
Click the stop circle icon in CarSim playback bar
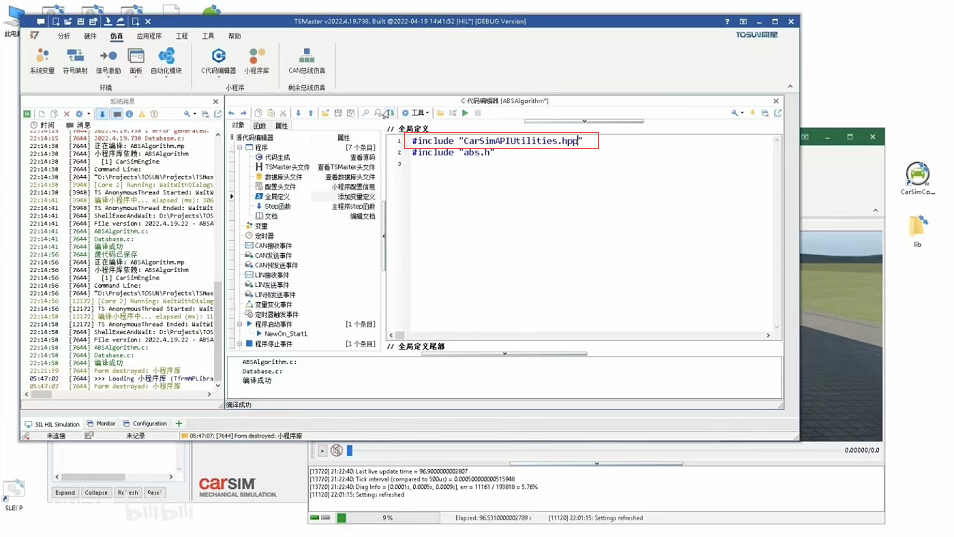coord(336,451)
